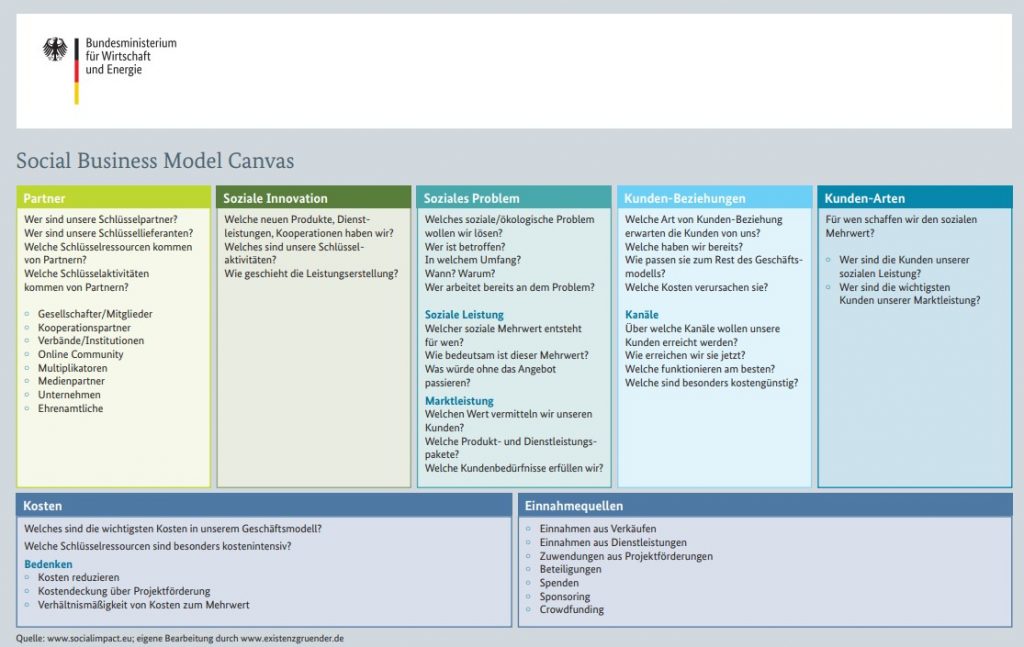Click the Bedenken subheading

(x=48, y=564)
